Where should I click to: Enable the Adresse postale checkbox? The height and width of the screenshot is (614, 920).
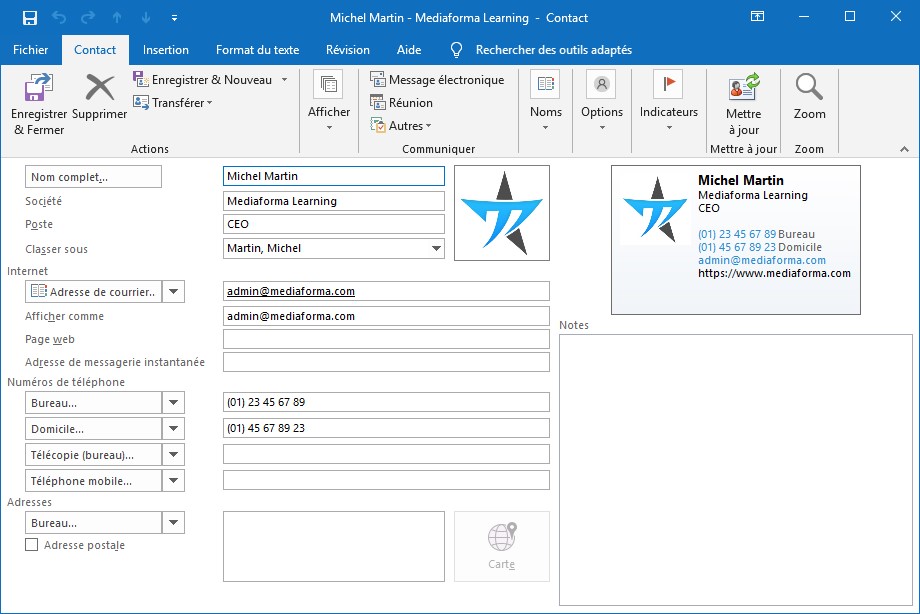coord(32,545)
